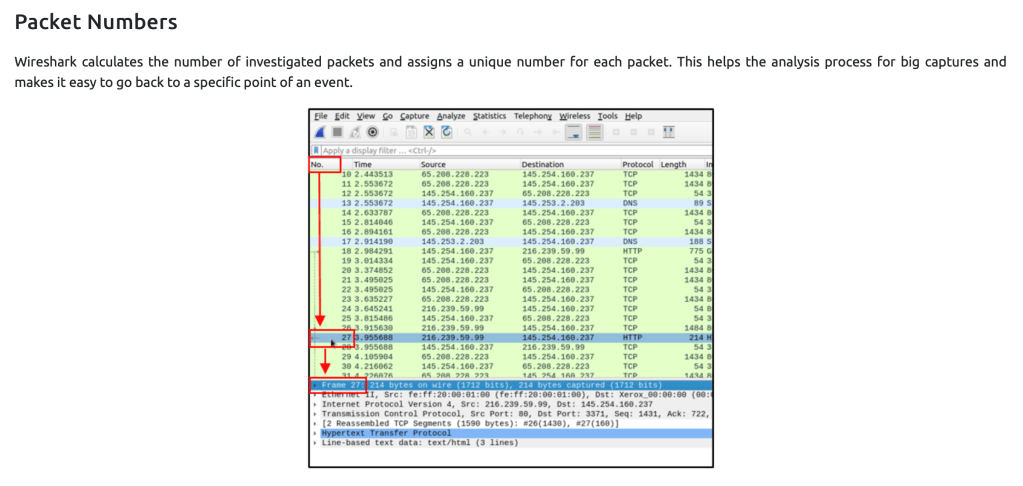Toggle auto-scroll to last packet icon
This screenshot has width=1023, height=486.
(x=574, y=132)
